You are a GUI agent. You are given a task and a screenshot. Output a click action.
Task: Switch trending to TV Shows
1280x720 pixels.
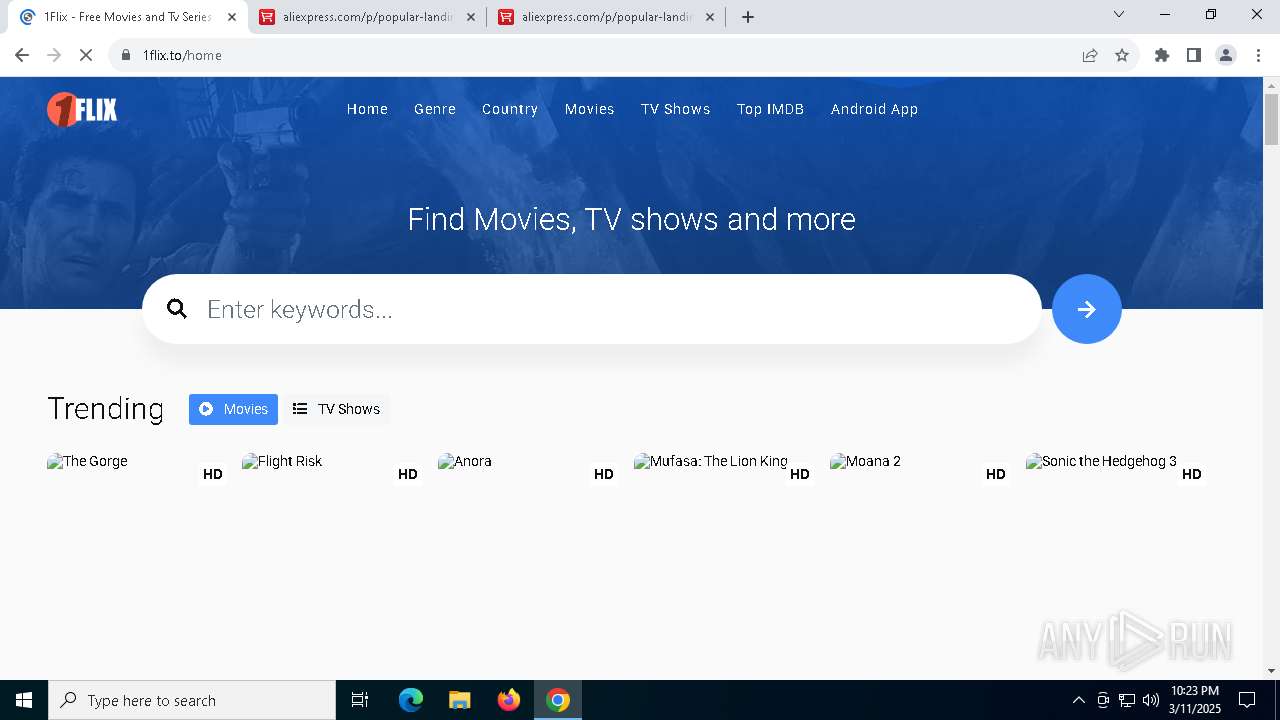pos(336,409)
